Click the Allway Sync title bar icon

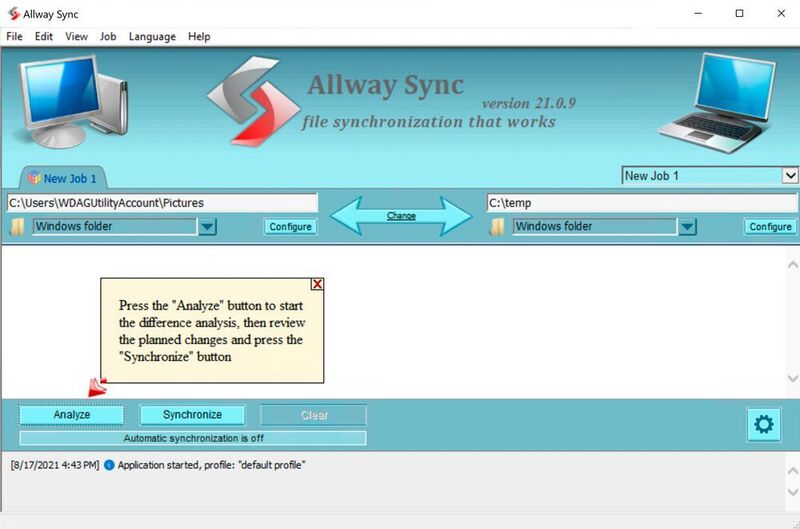[x=13, y=14]
